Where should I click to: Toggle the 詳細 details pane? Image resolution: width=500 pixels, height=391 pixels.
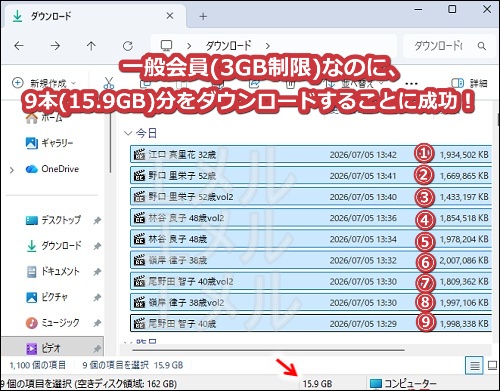click(469, 83)
